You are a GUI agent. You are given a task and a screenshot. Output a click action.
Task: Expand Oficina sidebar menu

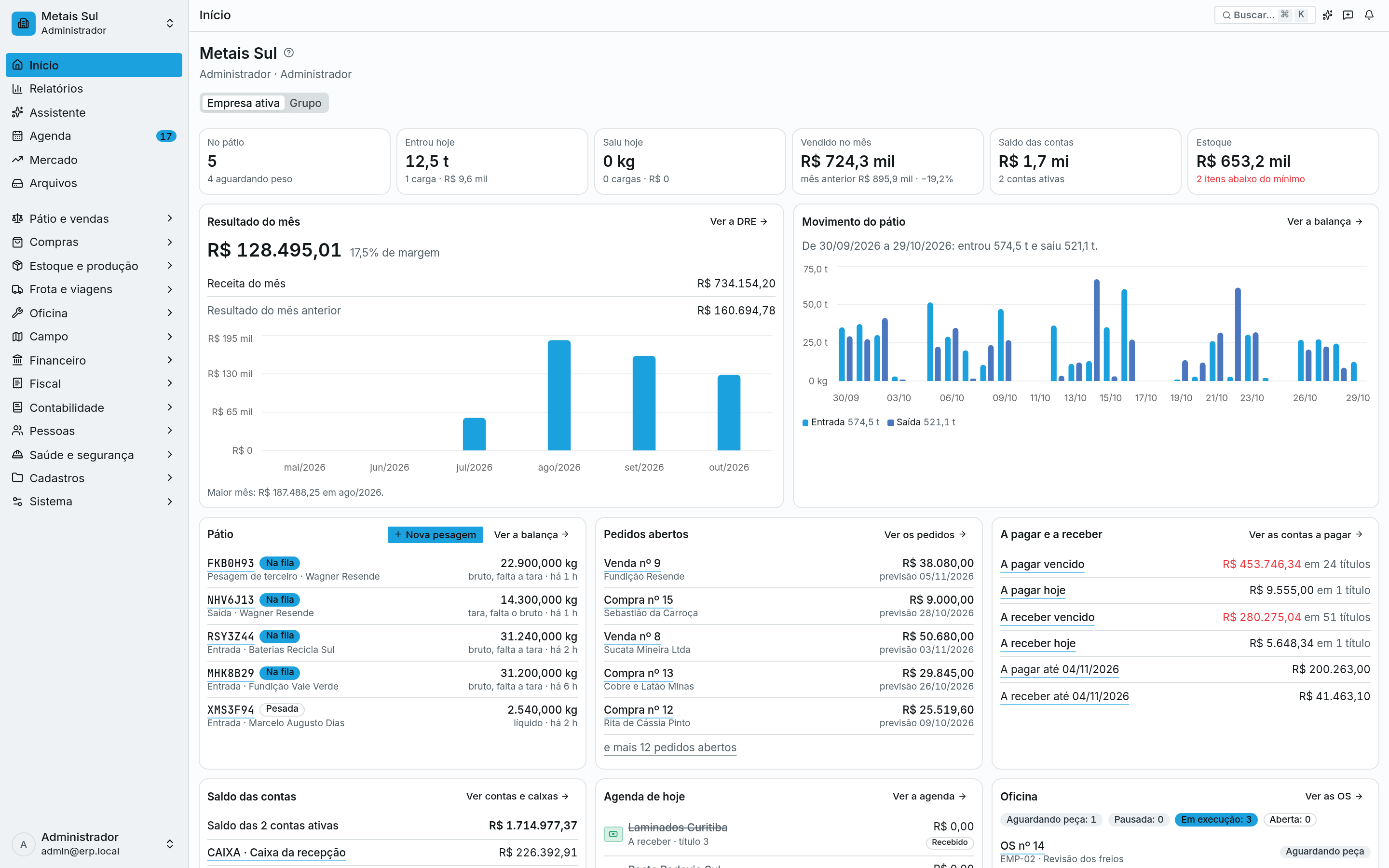tap(94, 313)
